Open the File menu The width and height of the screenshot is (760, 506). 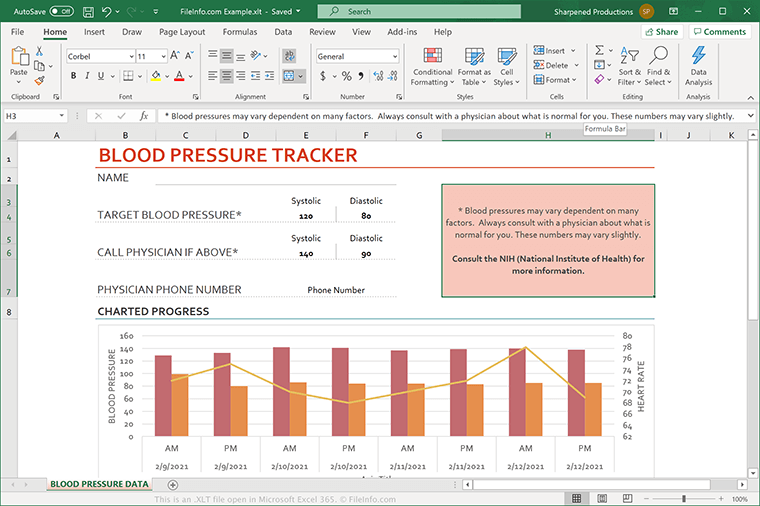[17, 32]
